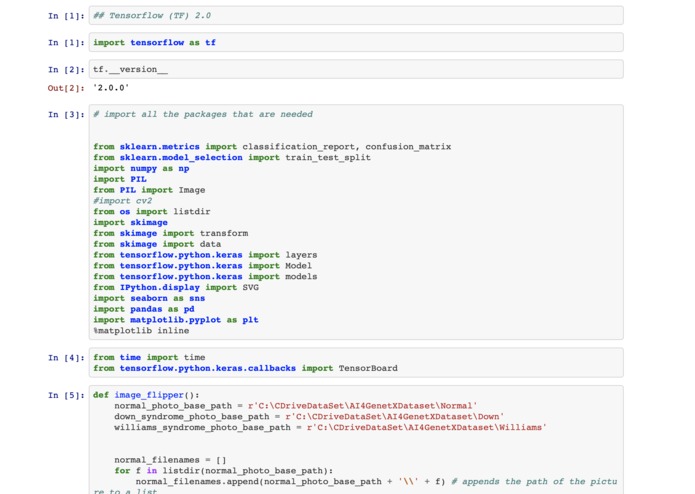The image size is (695, 494).
Task: Click the 'def image_flipper():' line
Action: click(x=146, y=395)
